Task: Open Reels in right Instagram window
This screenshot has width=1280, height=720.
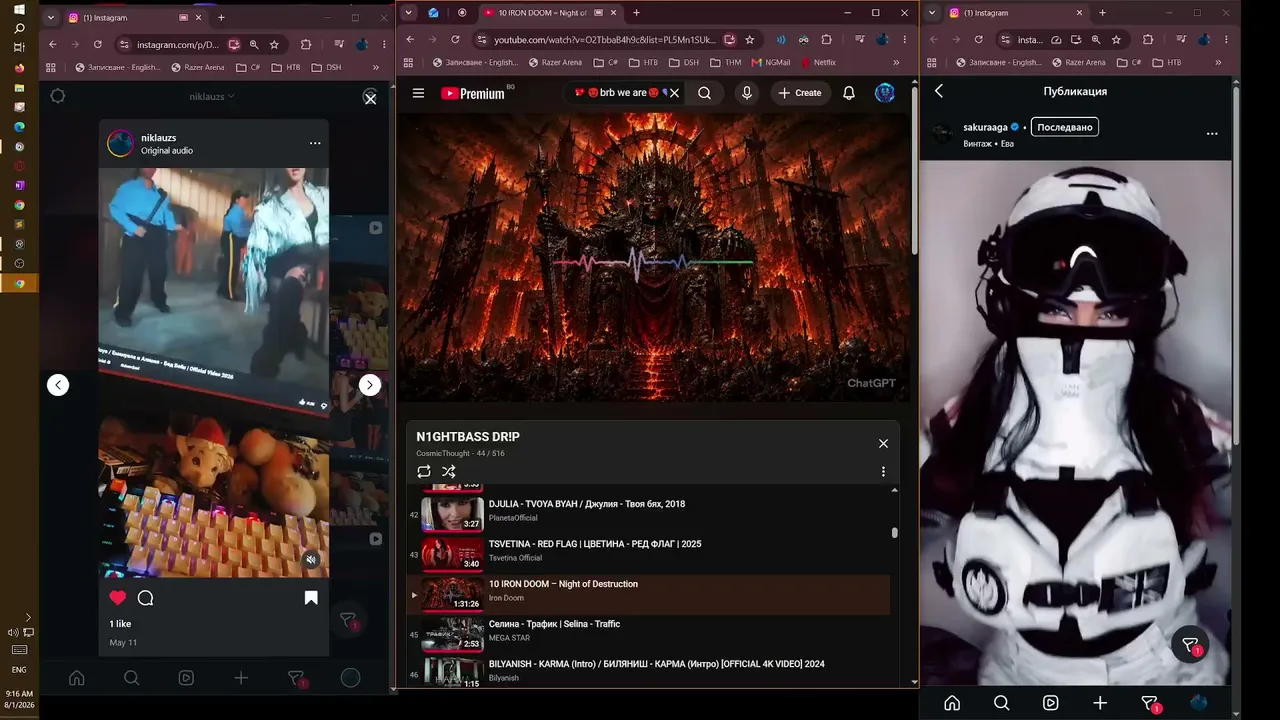Action: [x=1050, y=703]
